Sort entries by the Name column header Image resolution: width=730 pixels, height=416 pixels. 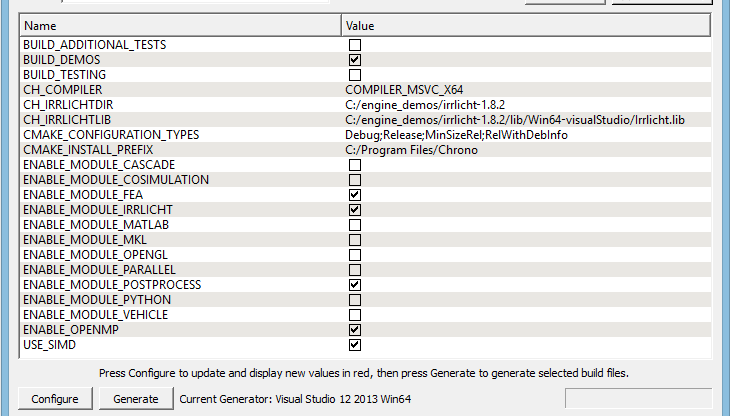180,24
